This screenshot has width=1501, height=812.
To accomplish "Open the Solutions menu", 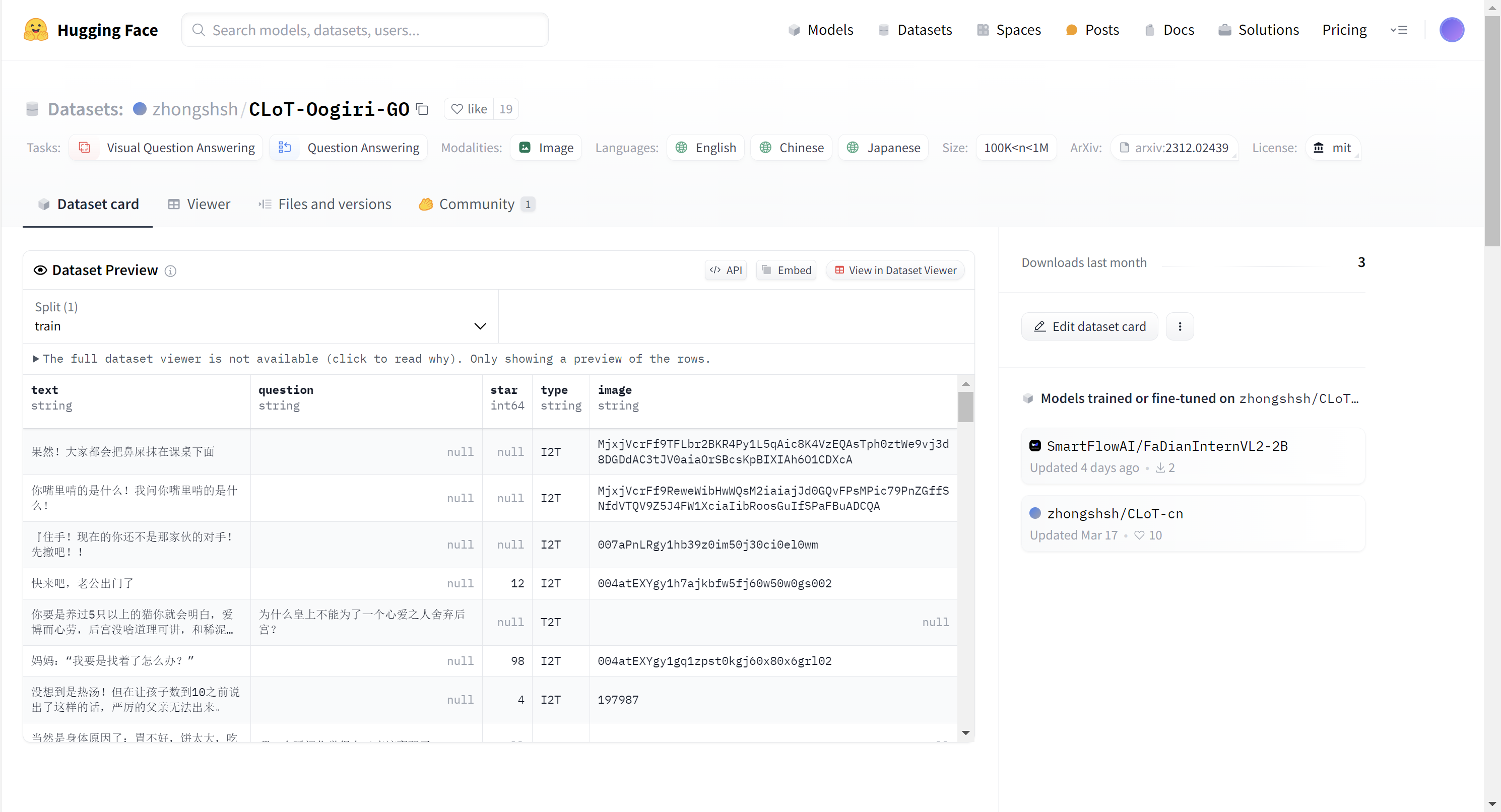I will (x=1258, y=30).
